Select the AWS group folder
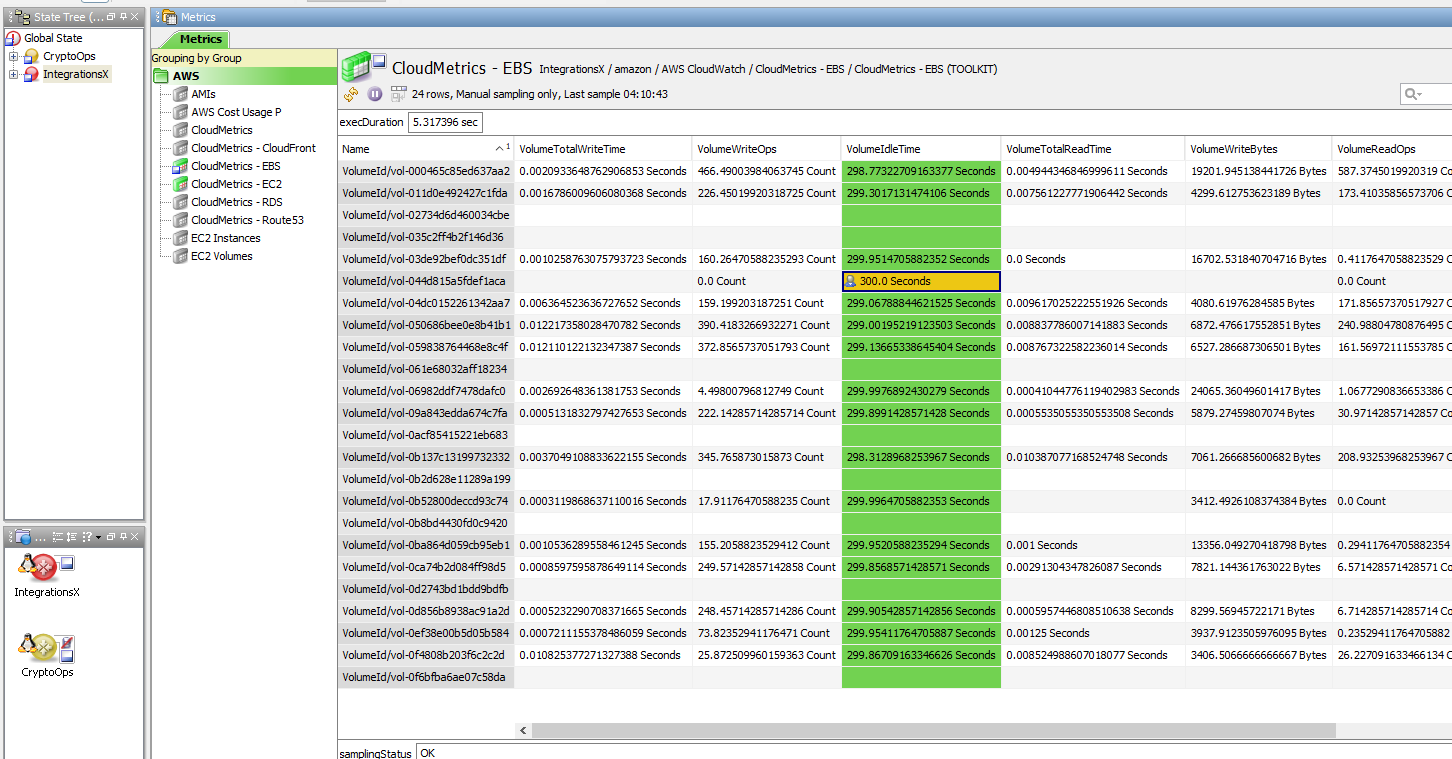 pyautogui.click(x=185, y=76)
